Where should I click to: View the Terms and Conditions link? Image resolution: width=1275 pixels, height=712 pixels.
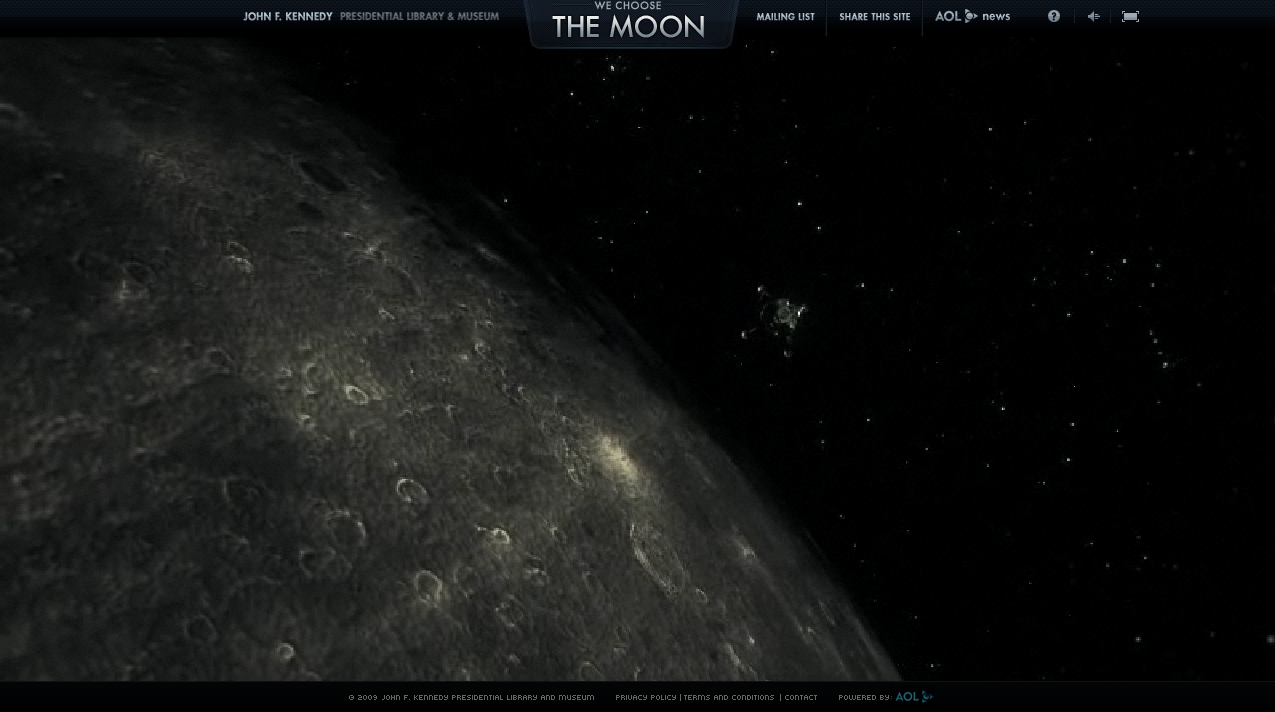pos(729,697)
